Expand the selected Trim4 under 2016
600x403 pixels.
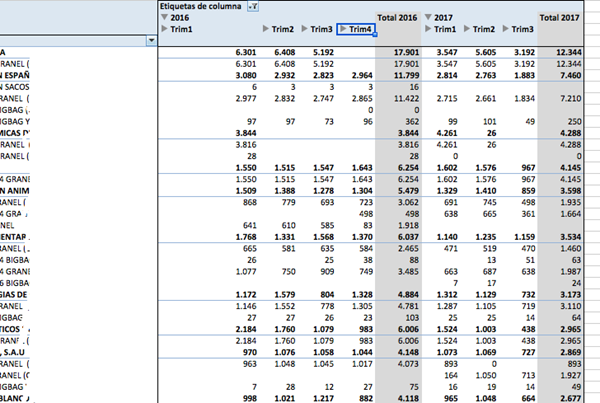346,30
